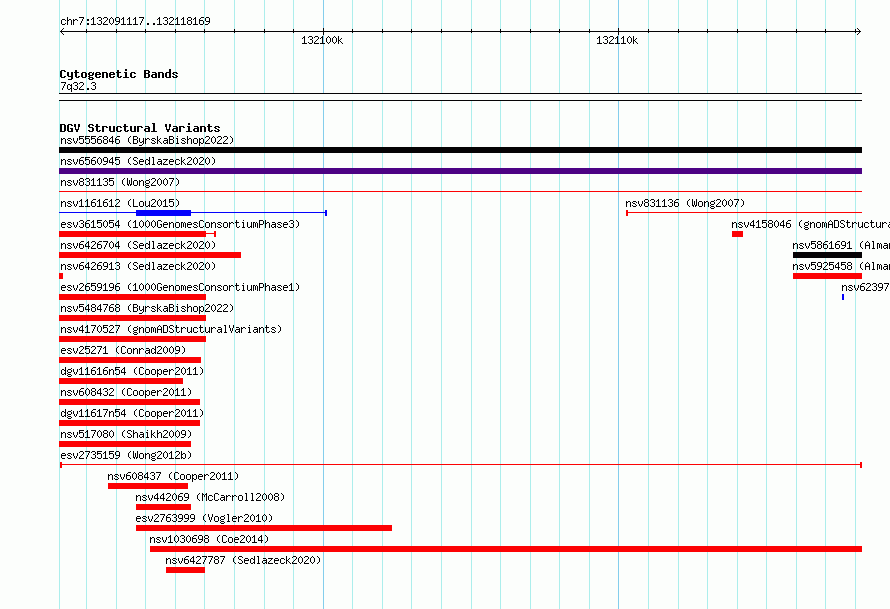Click the red esv2659196 variant bar
The width and height of the screenshot is (890, 609).
132,297
